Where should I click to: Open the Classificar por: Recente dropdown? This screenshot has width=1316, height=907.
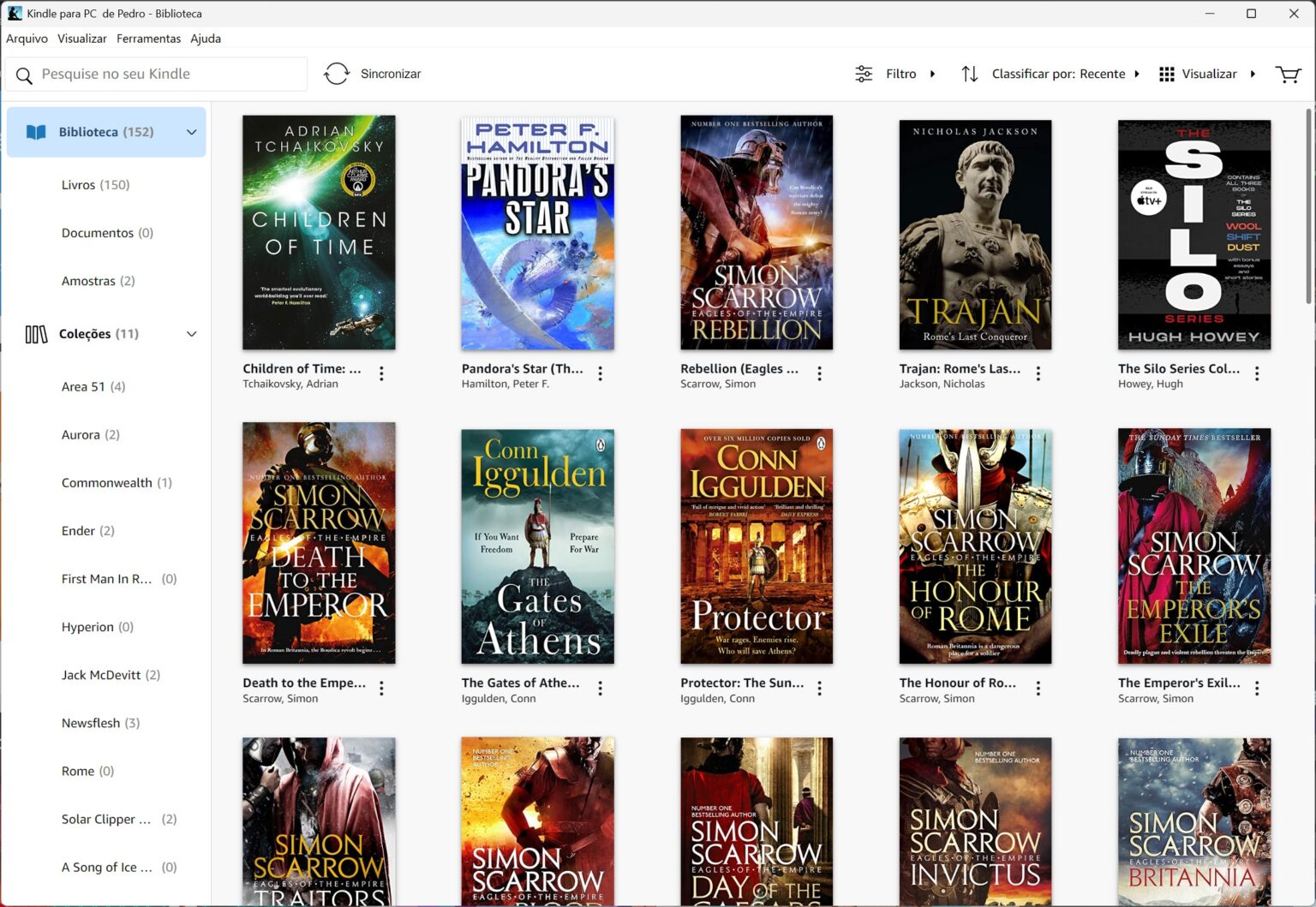coord(1066,74)
